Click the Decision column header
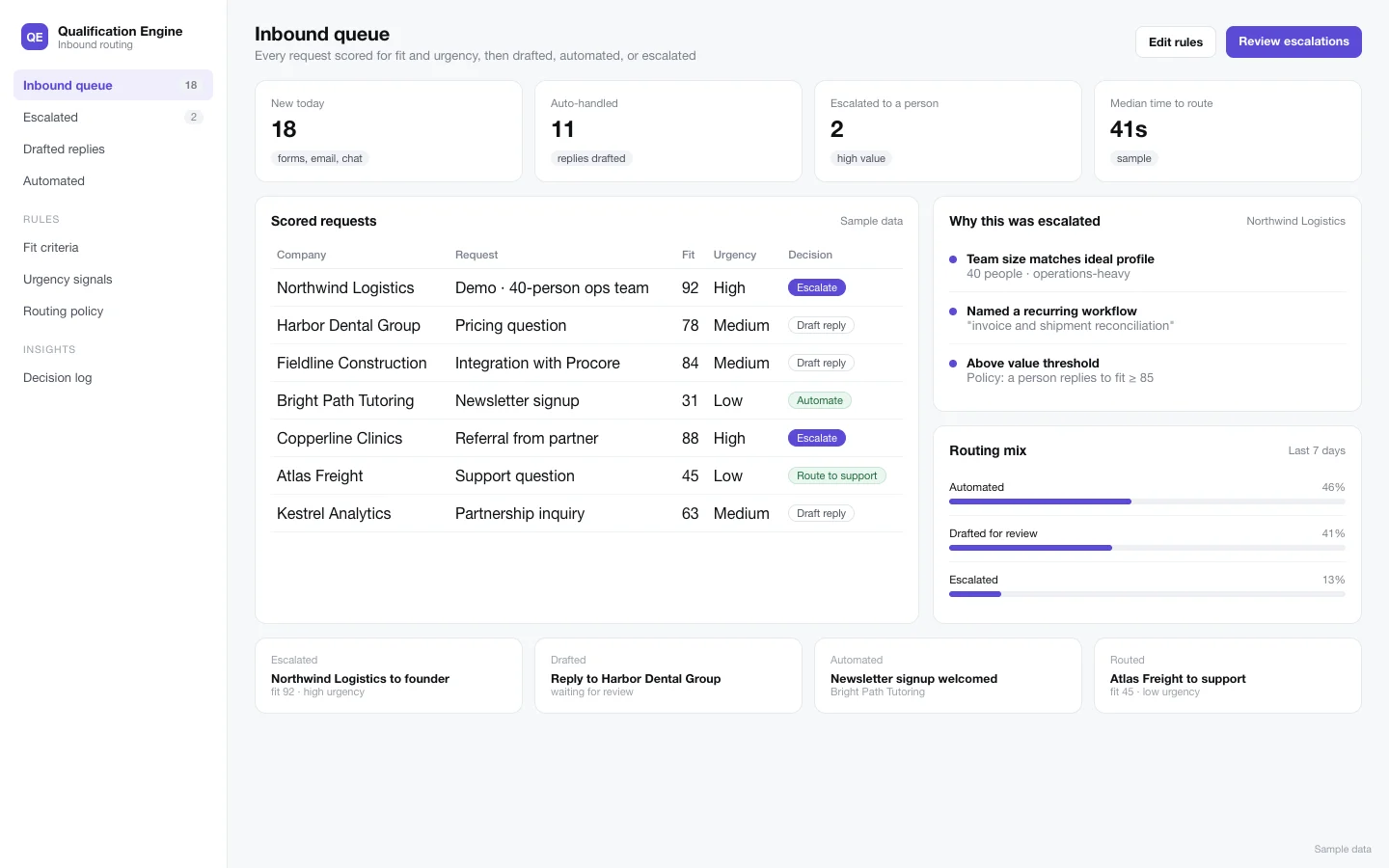This screenshot has height=868, width=1389. tap(810, 255)
